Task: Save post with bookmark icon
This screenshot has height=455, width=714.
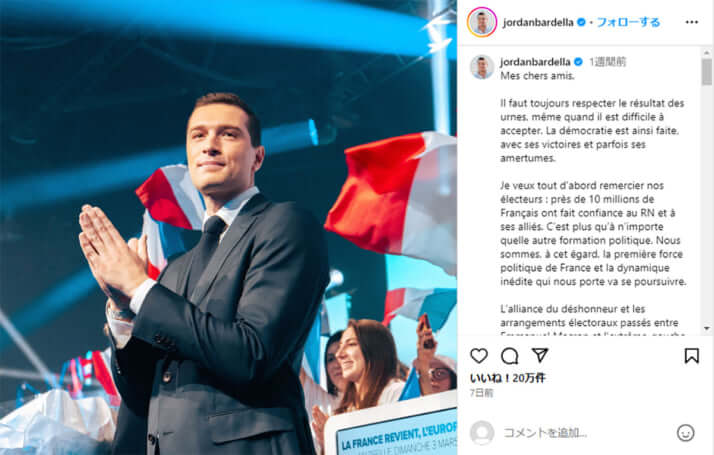Action: (691, 355)
